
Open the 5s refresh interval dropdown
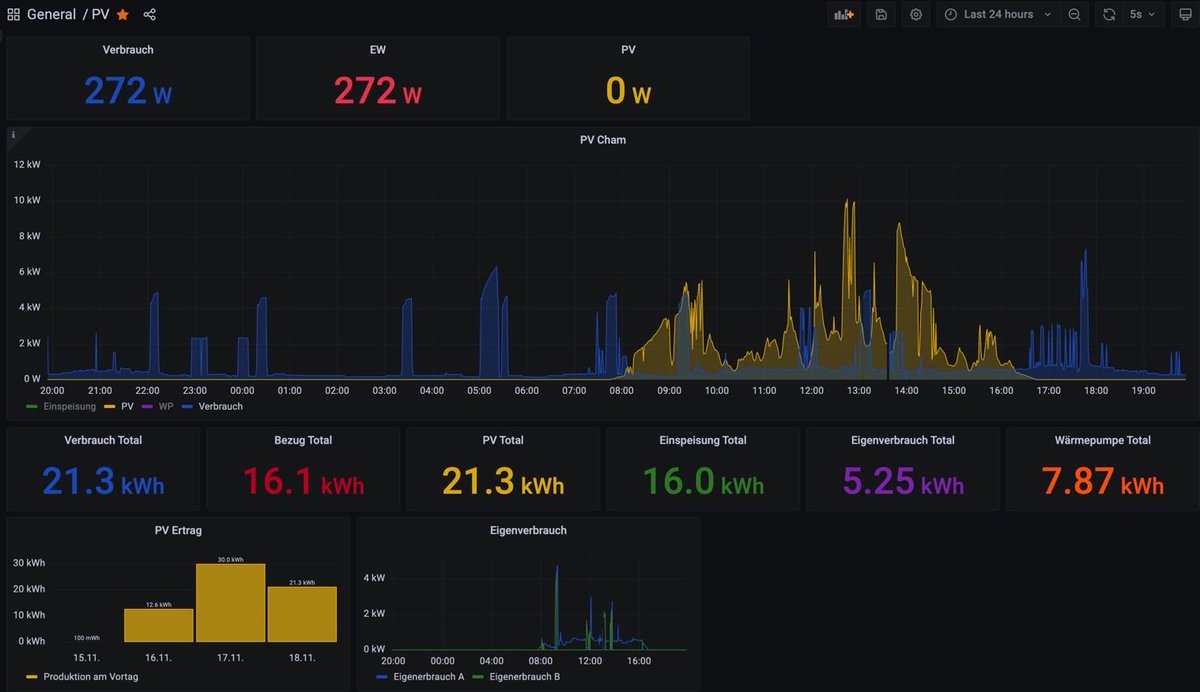1142,15
